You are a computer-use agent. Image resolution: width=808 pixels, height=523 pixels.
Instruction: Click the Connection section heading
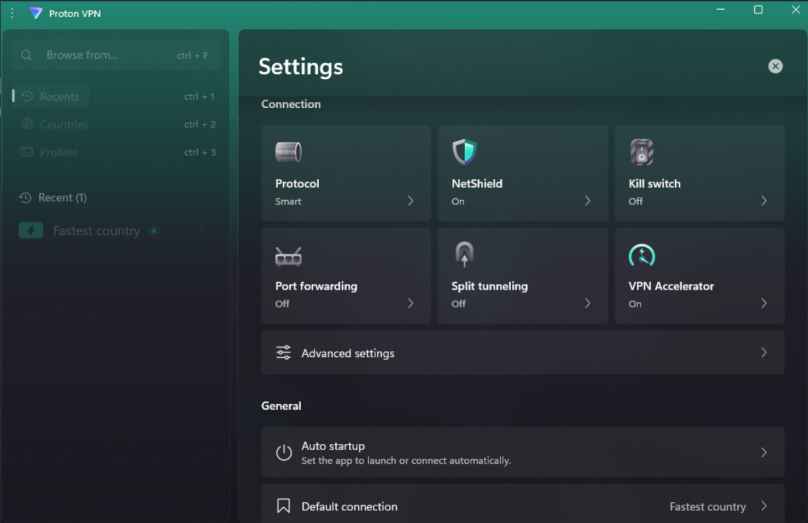click(291, 104)
